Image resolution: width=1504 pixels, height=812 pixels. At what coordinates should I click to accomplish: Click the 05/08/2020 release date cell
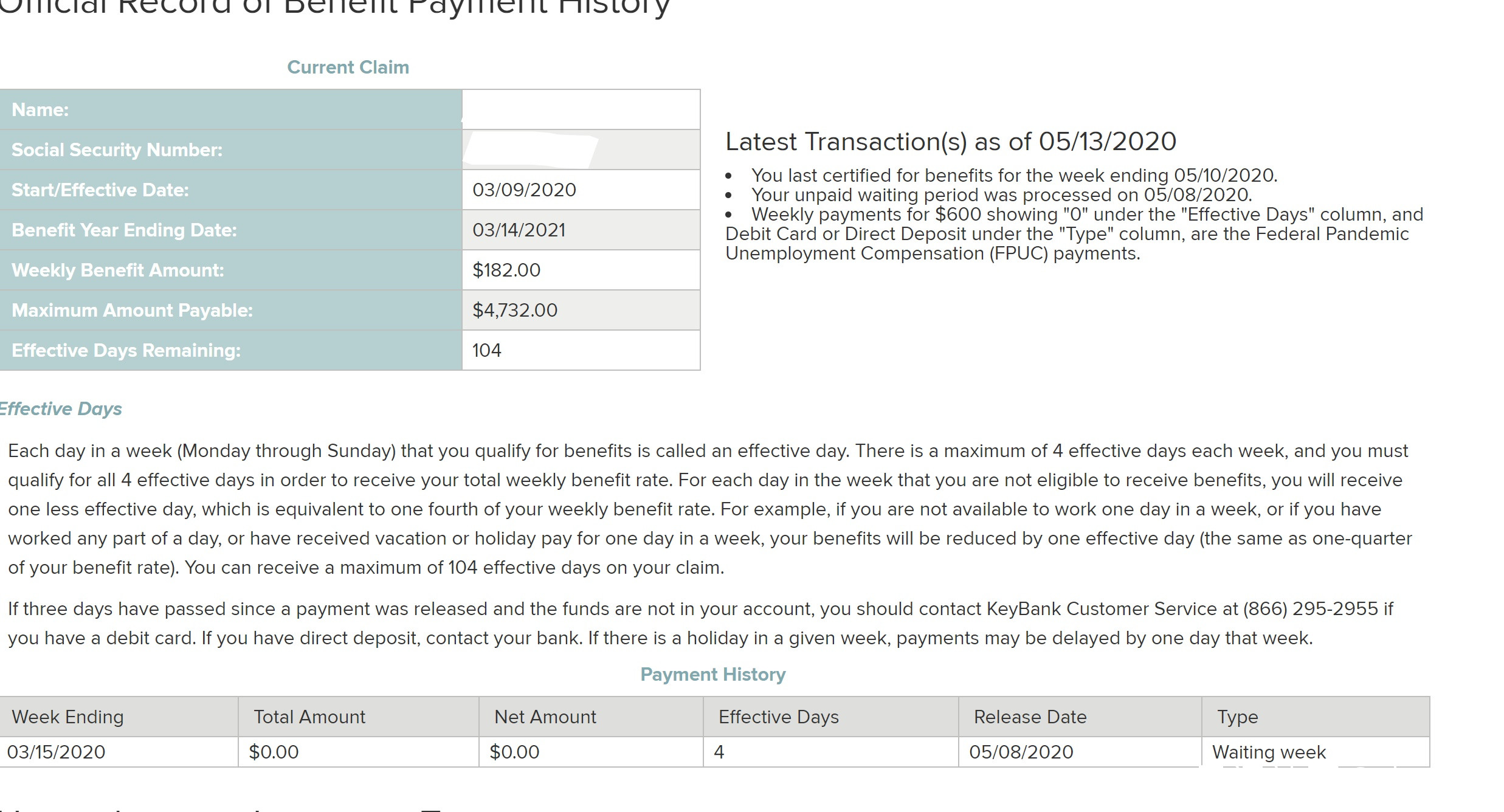[1021, 752]
